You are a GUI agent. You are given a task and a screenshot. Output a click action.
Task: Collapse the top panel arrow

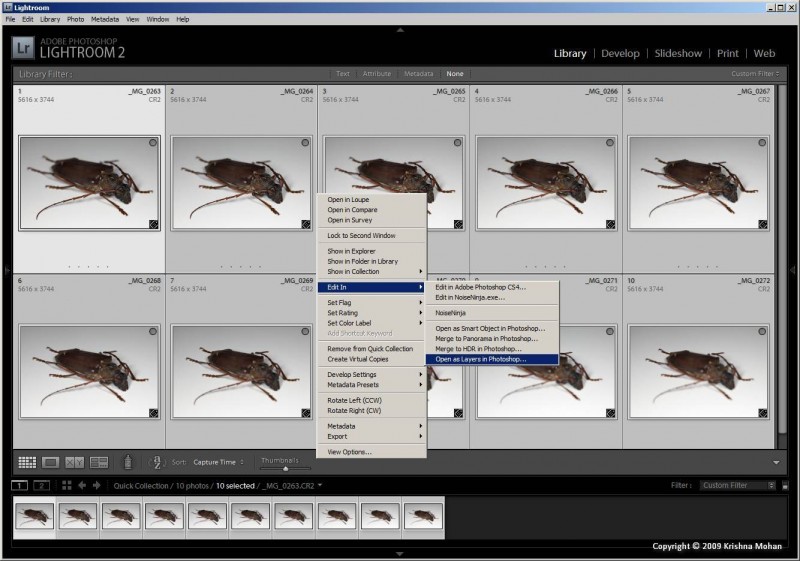[400, 30]
